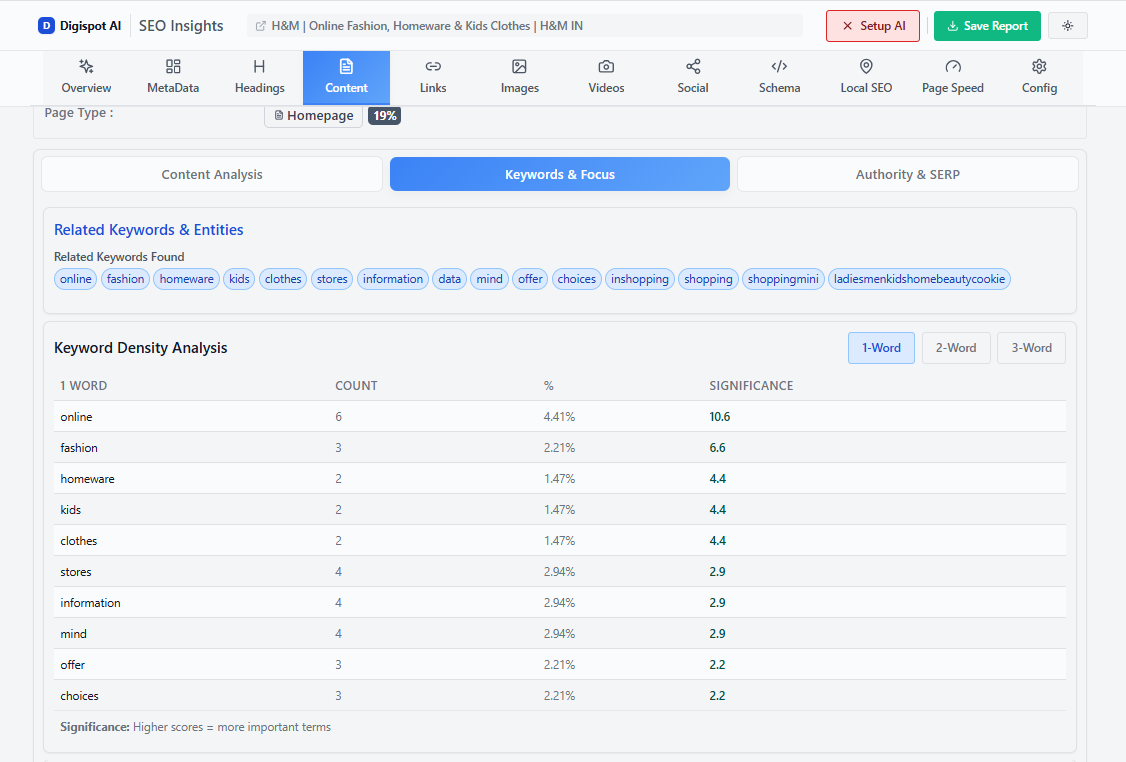Click the 'clothes' keyword chip

(x=283, y=279)
